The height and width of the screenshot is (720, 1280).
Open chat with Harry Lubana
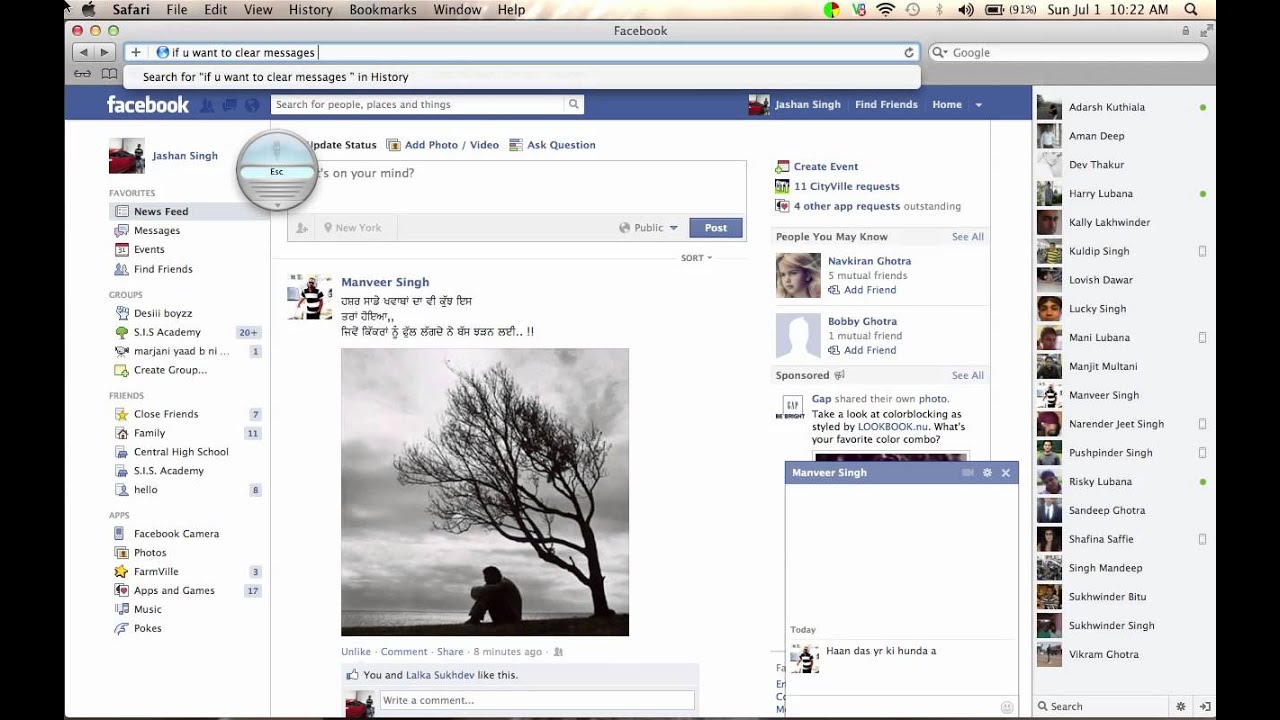(x=1122, y=194)
